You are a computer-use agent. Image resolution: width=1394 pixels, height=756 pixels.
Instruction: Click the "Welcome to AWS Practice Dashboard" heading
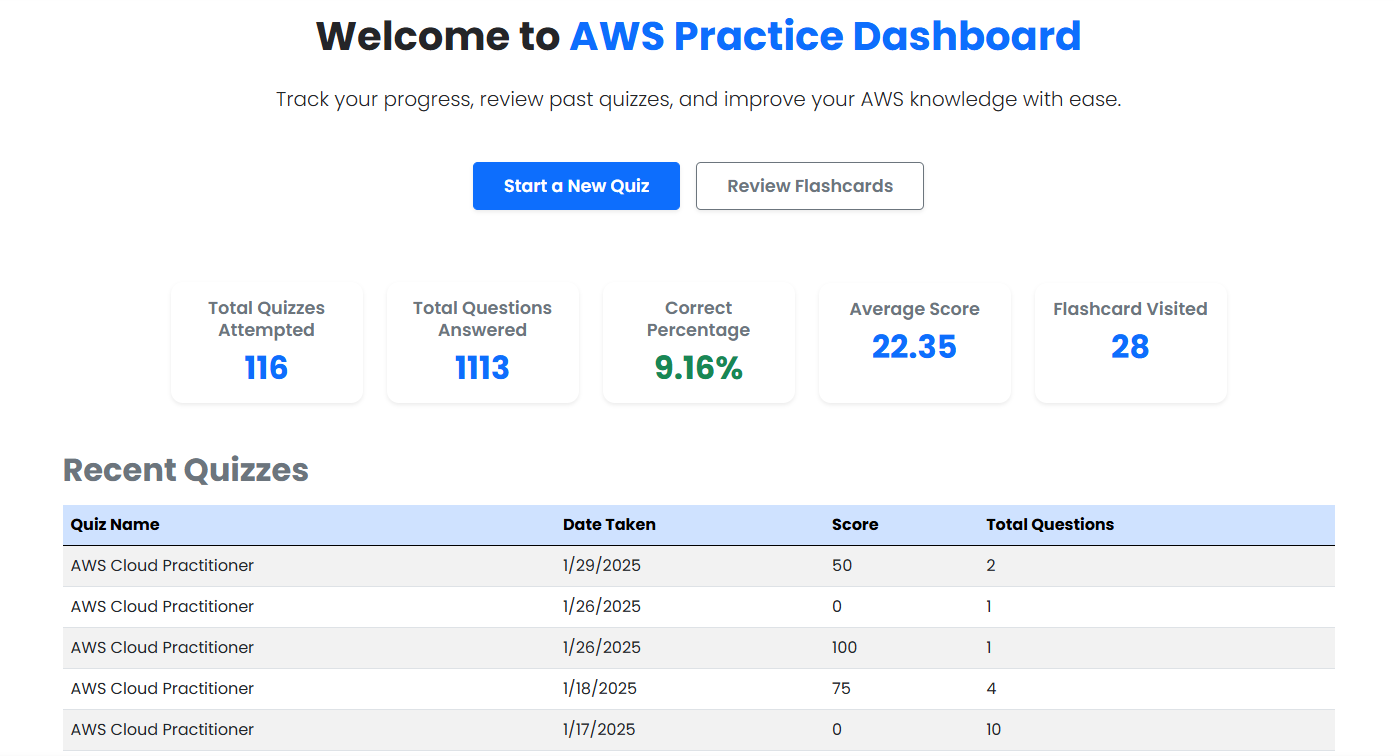click(699, 36)
